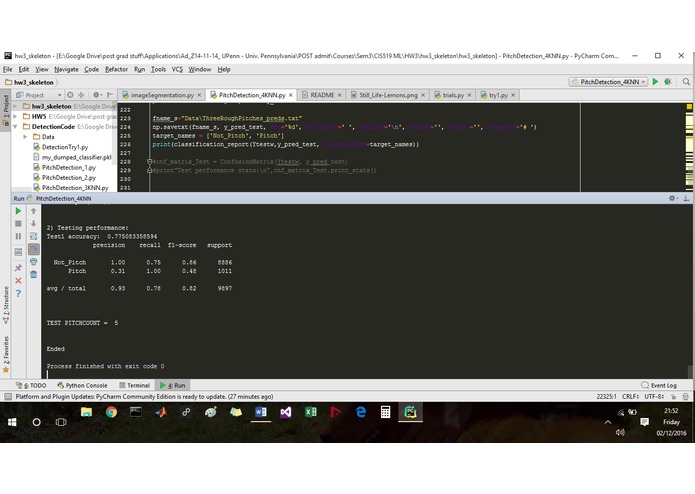Click the 1: Project side tab
Image resolution: width=695 pixels, height=494 pixels.
pyautogui.click(x=6, y=110)
